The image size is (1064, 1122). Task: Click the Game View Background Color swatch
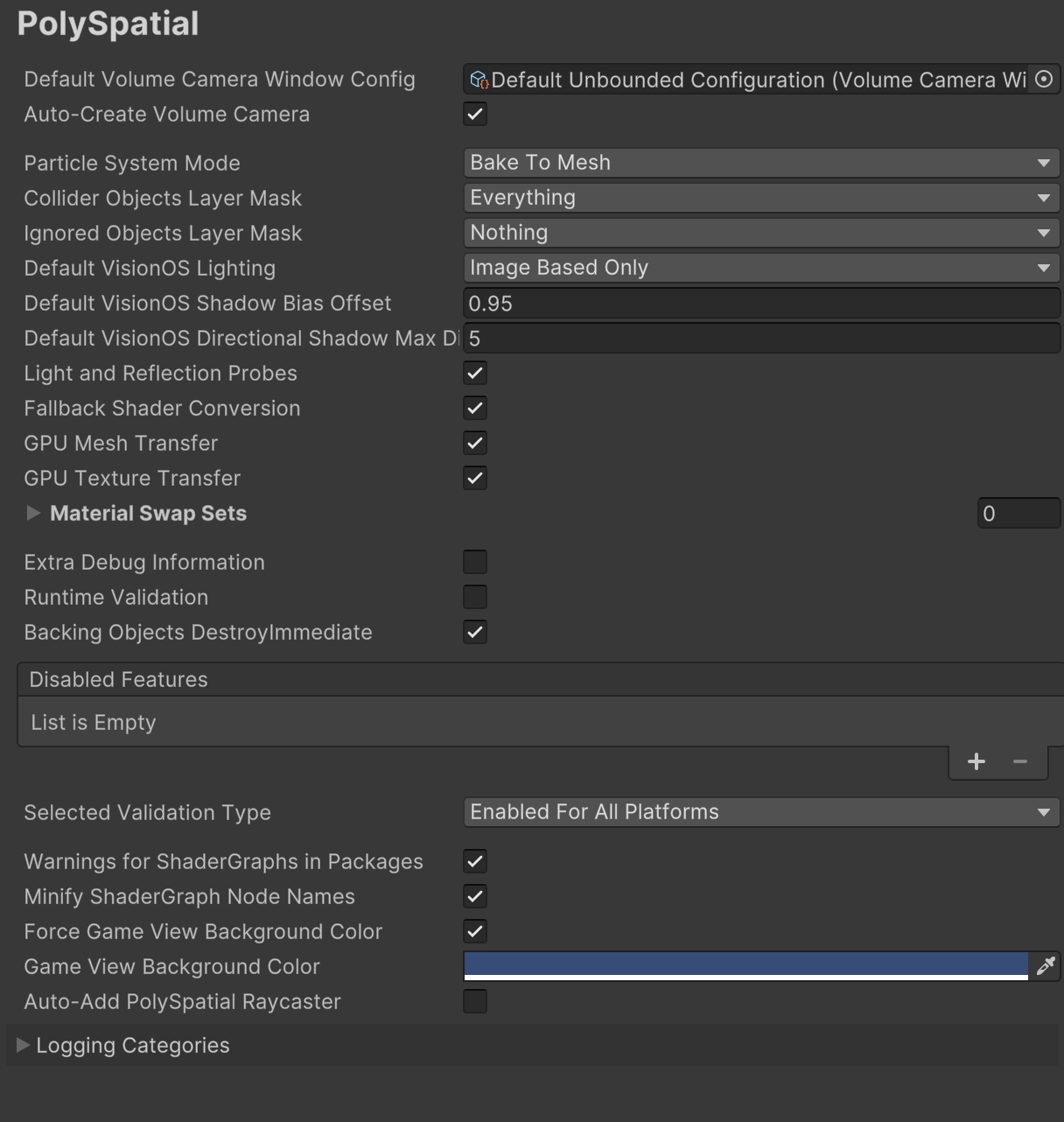tap(744, 966)
